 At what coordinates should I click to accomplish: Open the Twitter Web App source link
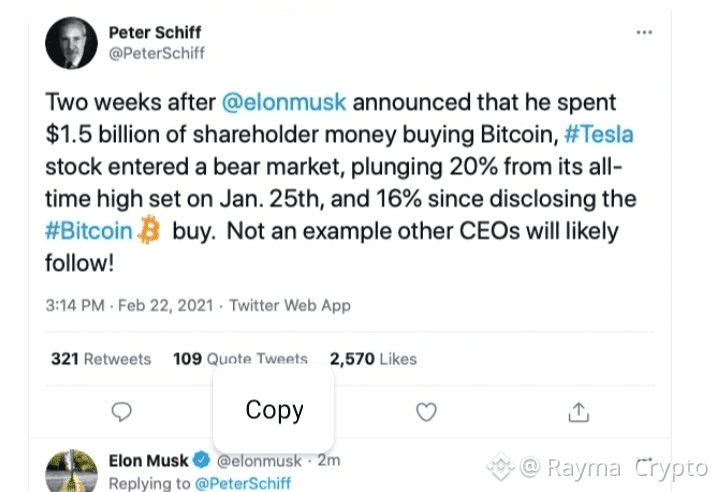point(290,306)
